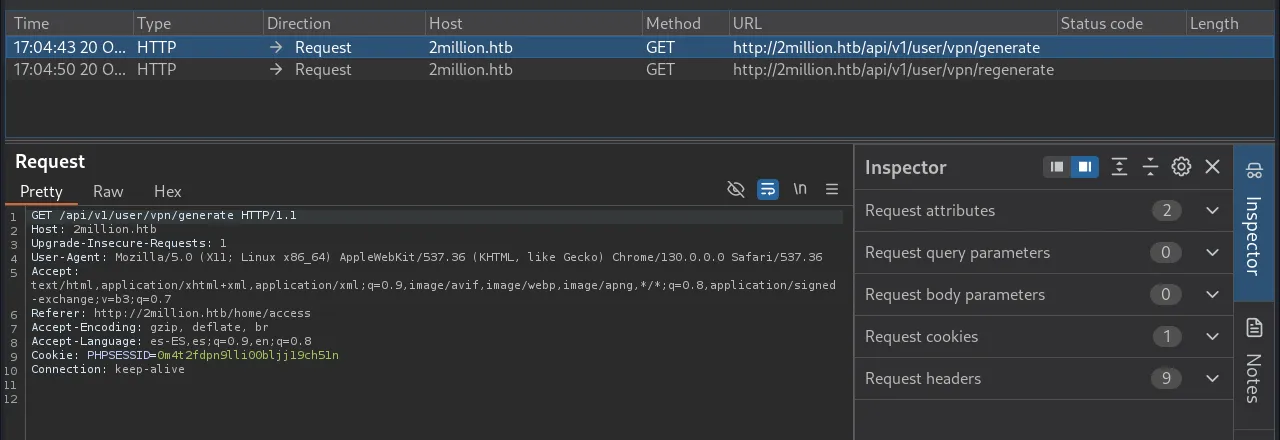Viewport: 1280px width, 440px height.
Task: Expand Request attributes section
Action: point(1212,211)
